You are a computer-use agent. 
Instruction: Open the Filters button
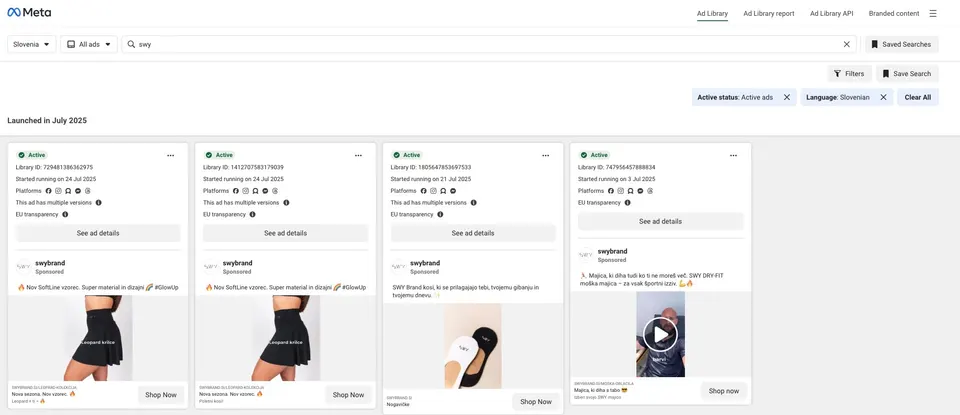[x=849, y=73]
